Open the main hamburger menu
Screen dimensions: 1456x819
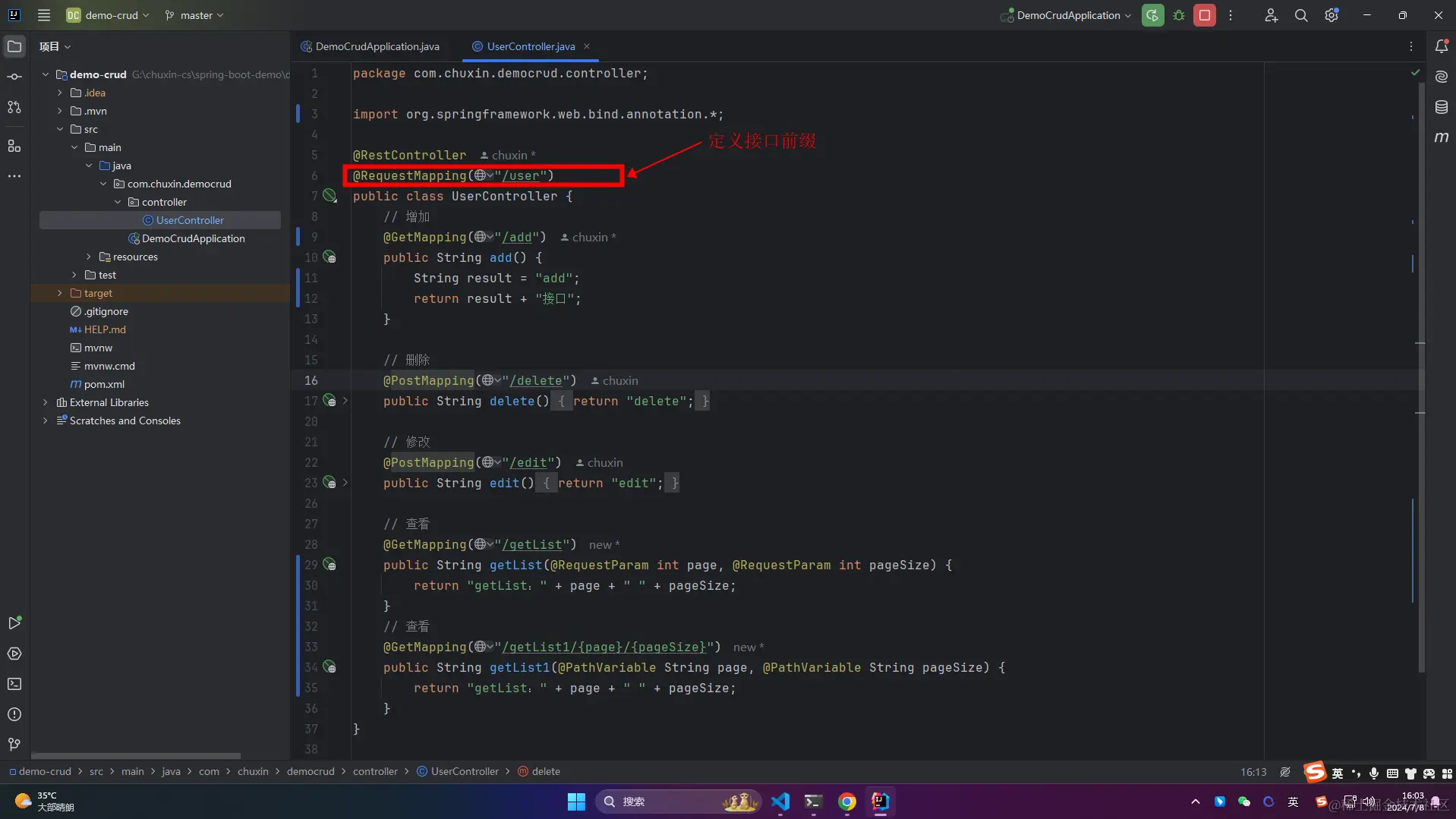click(44, 15)
